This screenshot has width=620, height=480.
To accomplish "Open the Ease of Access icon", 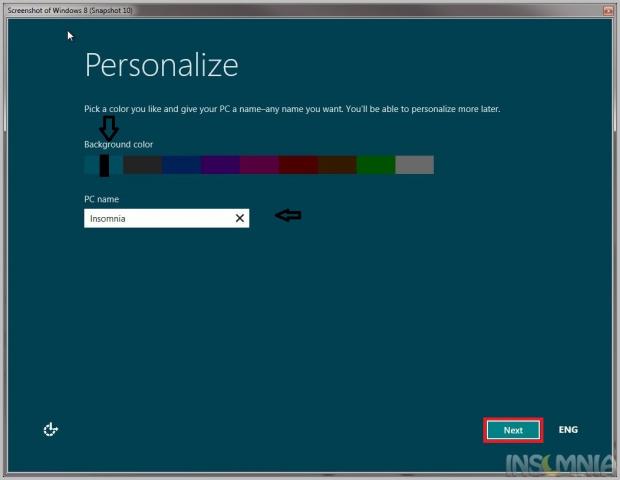I will (51, 429).
